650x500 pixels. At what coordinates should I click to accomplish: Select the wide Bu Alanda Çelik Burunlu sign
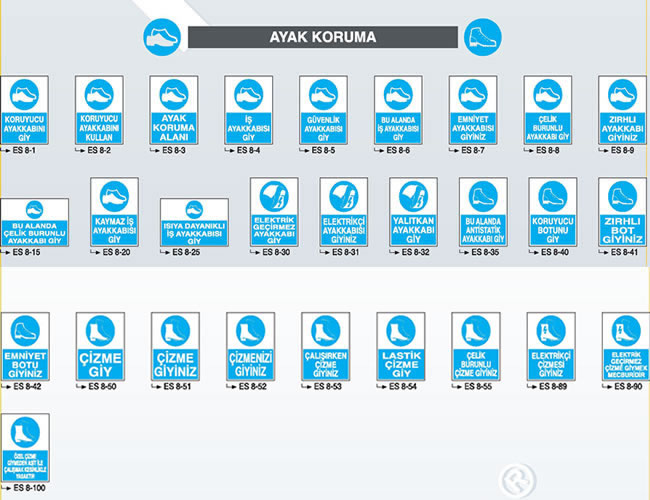(x=34, y=222)
